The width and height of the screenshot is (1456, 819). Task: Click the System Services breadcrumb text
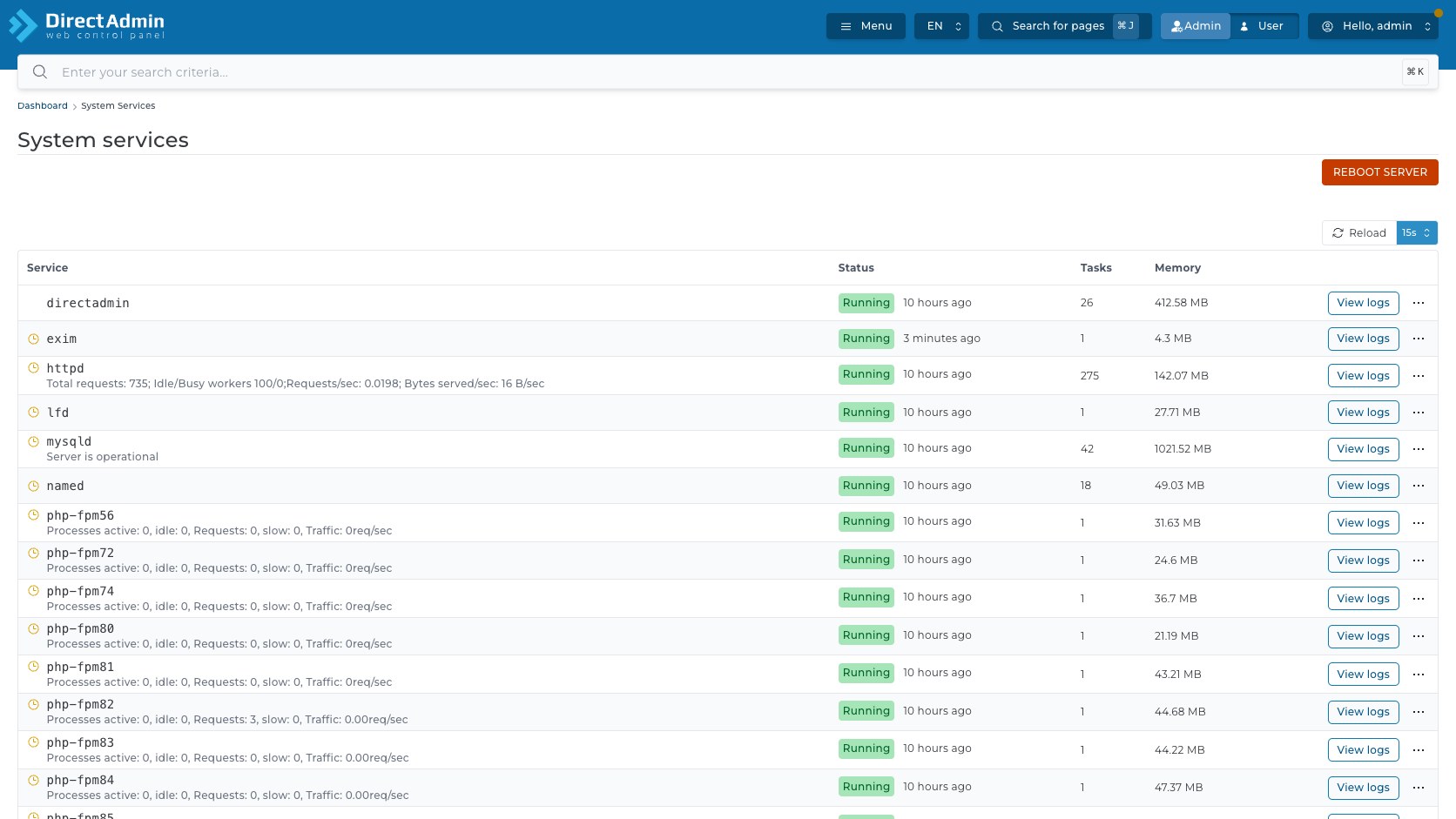pos(118,105)
